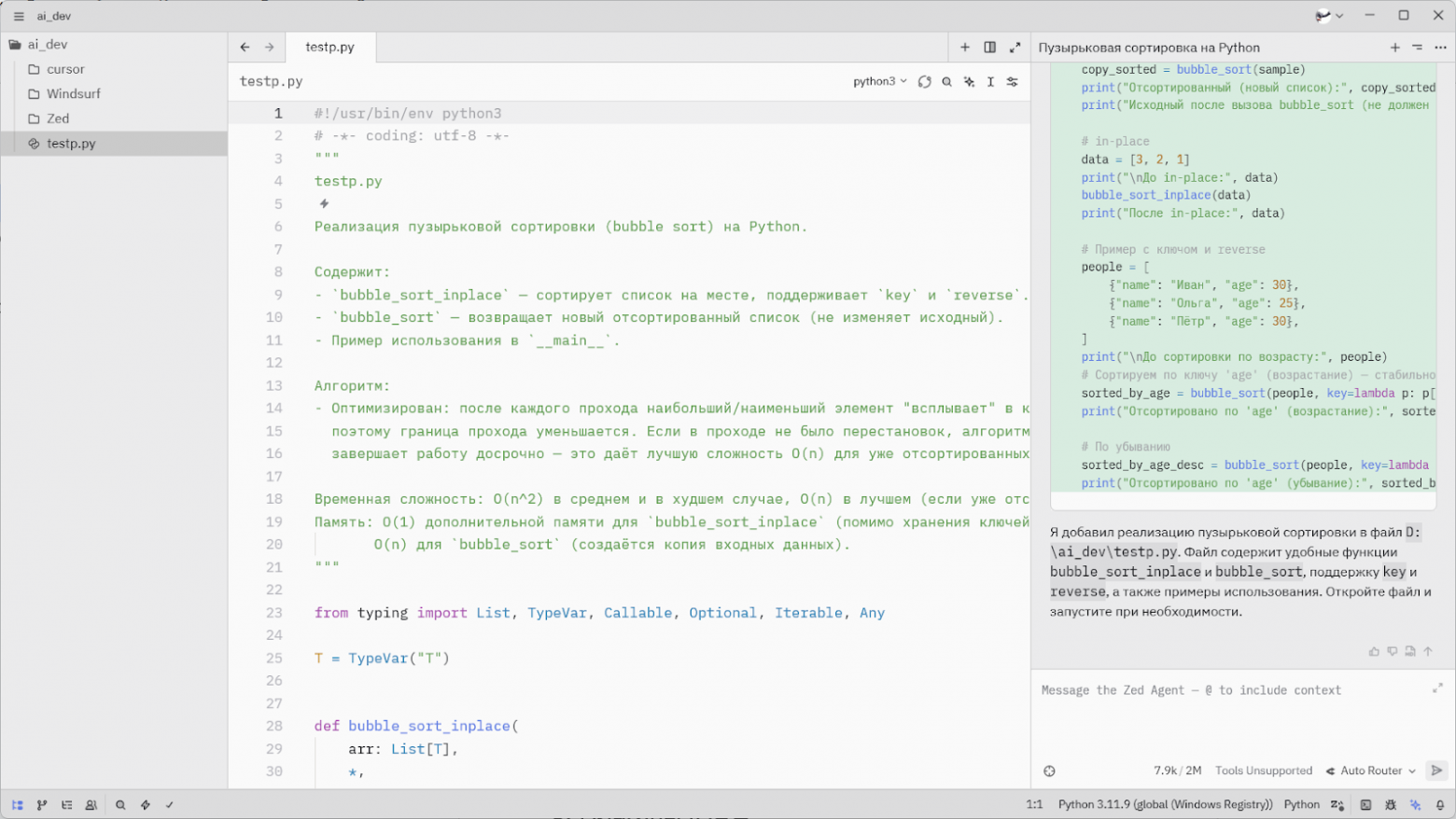The height and width of the screenshot is (819, 1456).
Task: Select the testp.py editor tab
Action: tap(329, 47)
